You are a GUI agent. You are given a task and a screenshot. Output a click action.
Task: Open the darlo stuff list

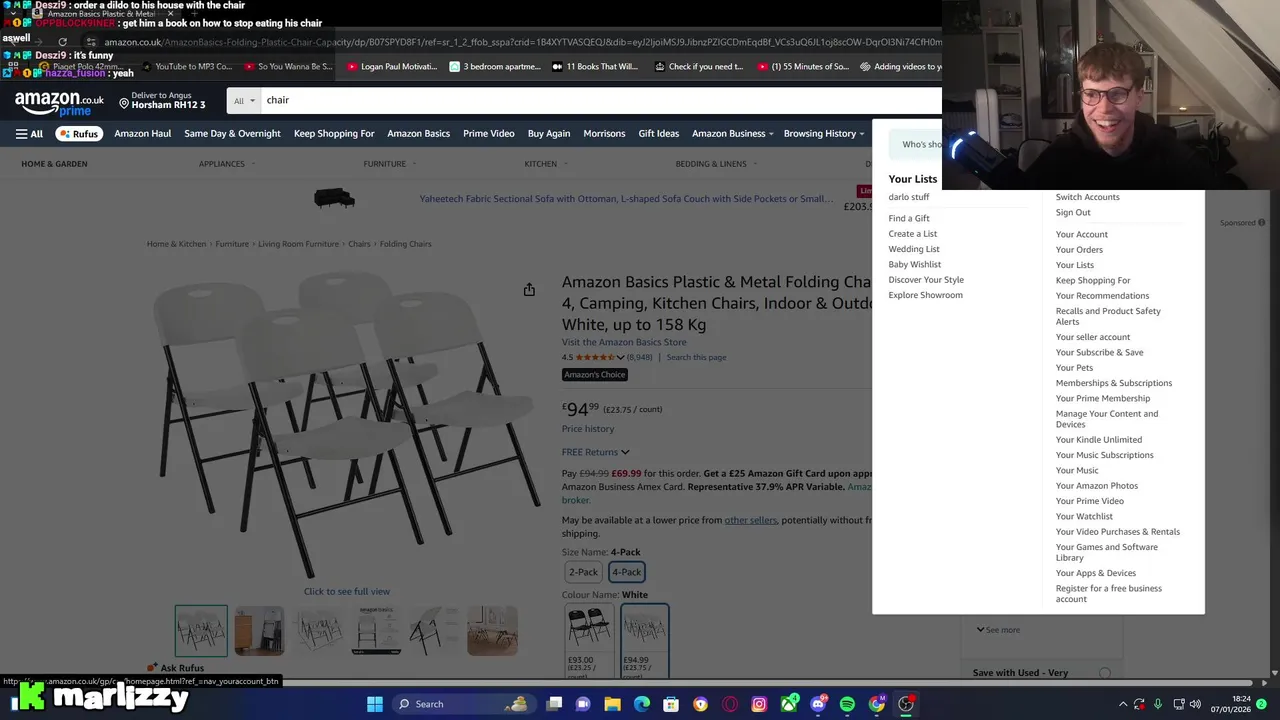(x=909, y=197)
